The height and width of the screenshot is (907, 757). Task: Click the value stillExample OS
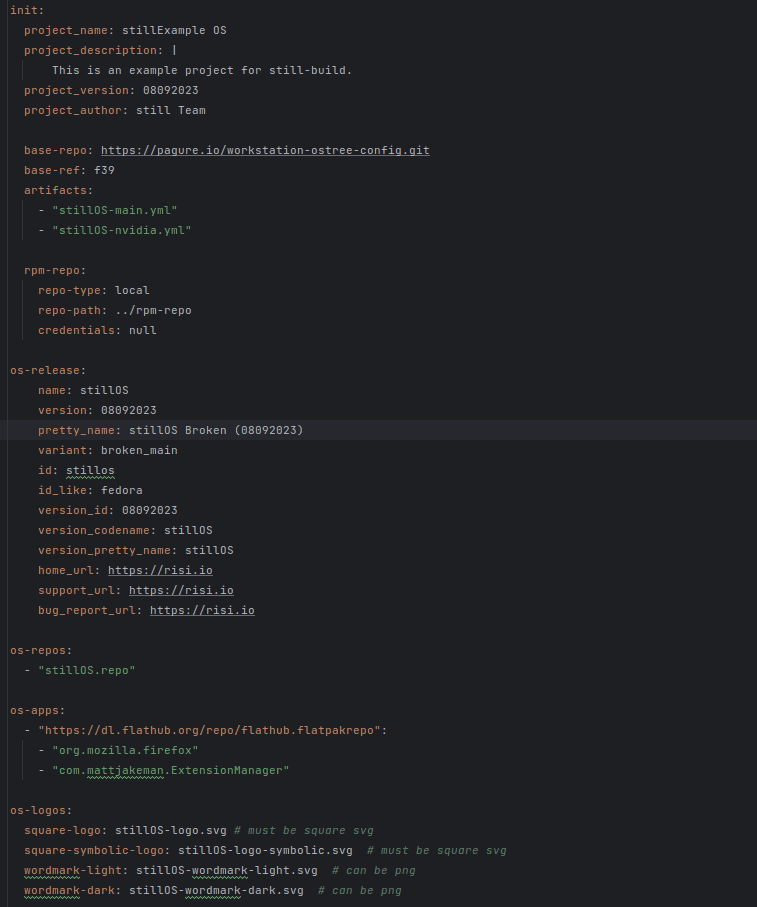pos(174,30)
